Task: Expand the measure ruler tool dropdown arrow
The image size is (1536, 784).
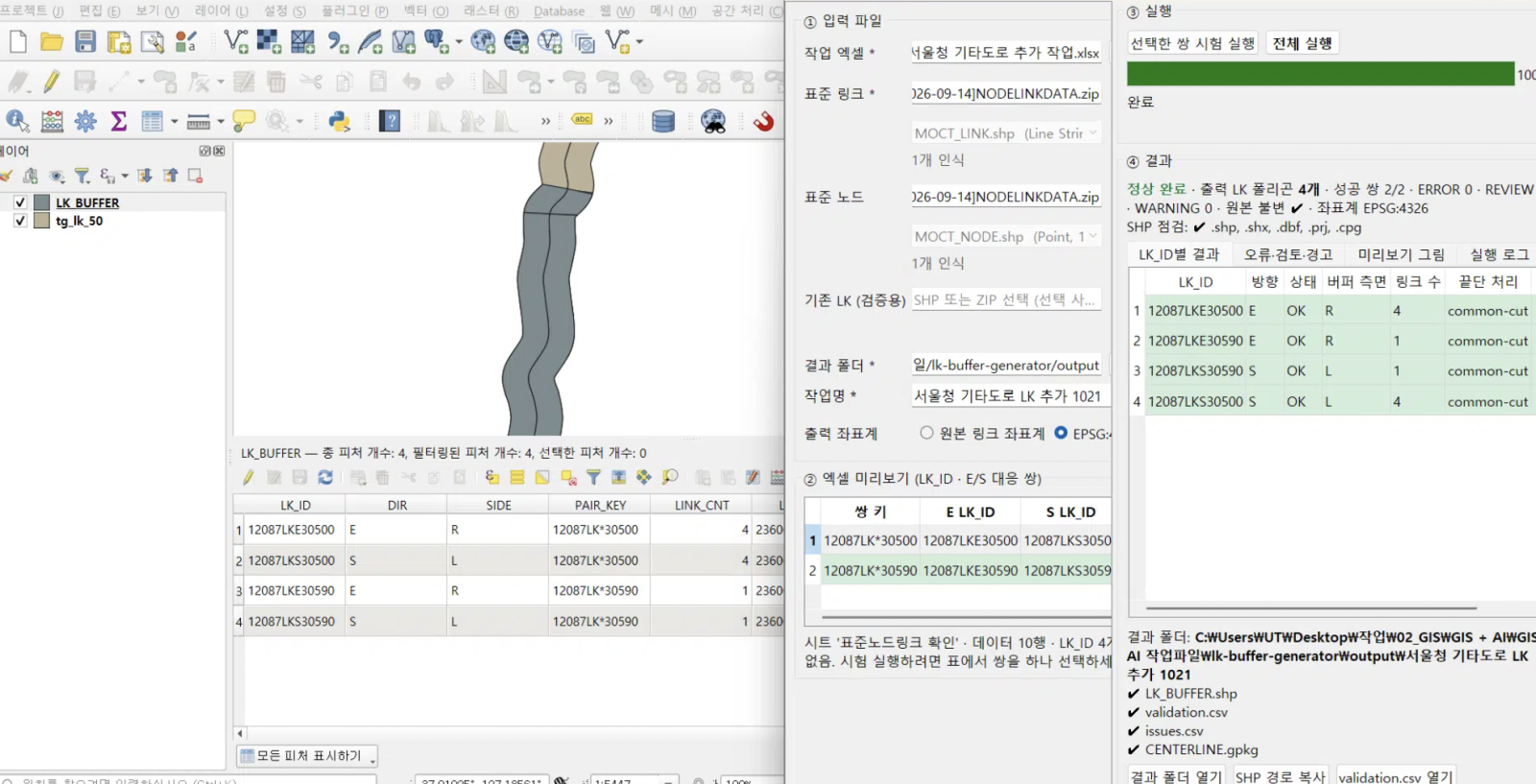Action: click(221, 122)
